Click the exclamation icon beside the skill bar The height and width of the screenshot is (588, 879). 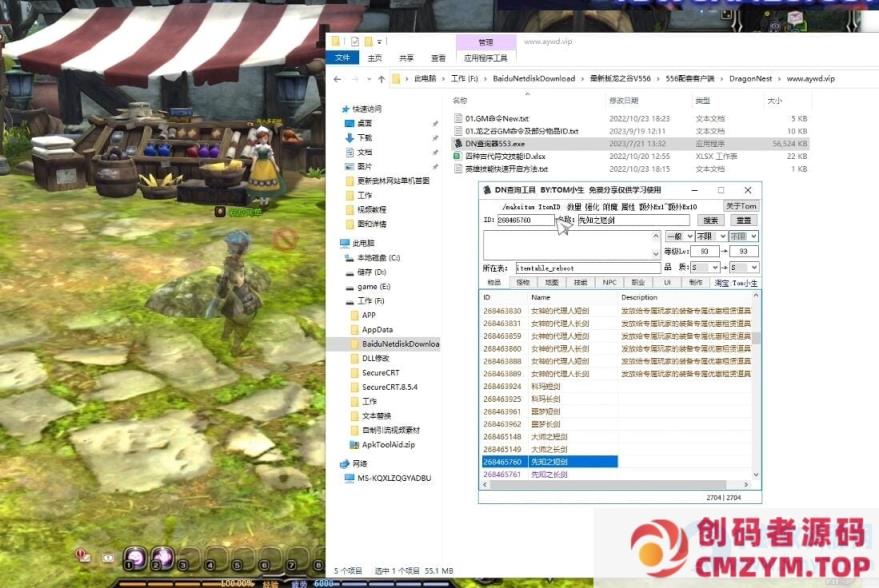pyautogui.click(x=107, y=557)
